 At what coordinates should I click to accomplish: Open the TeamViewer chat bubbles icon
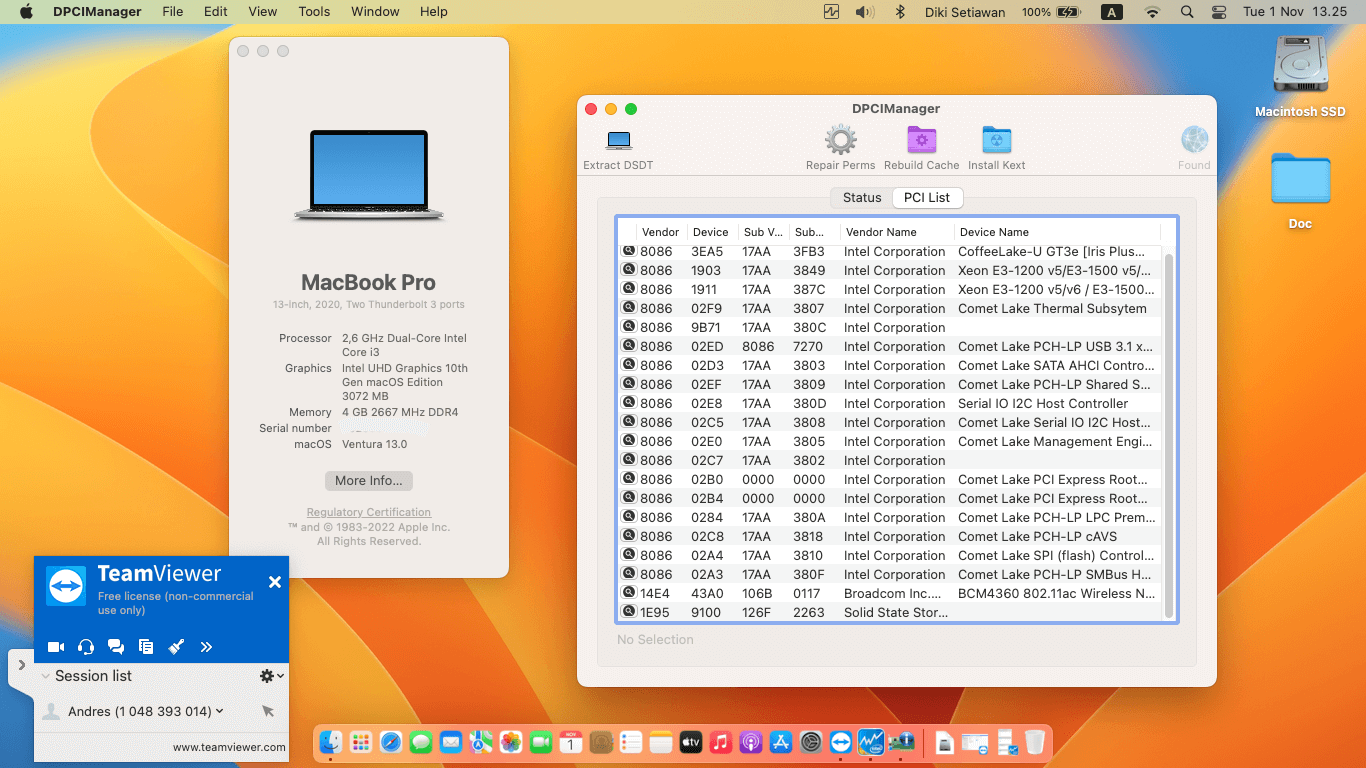pyautogui.click(x=116, y=647)
